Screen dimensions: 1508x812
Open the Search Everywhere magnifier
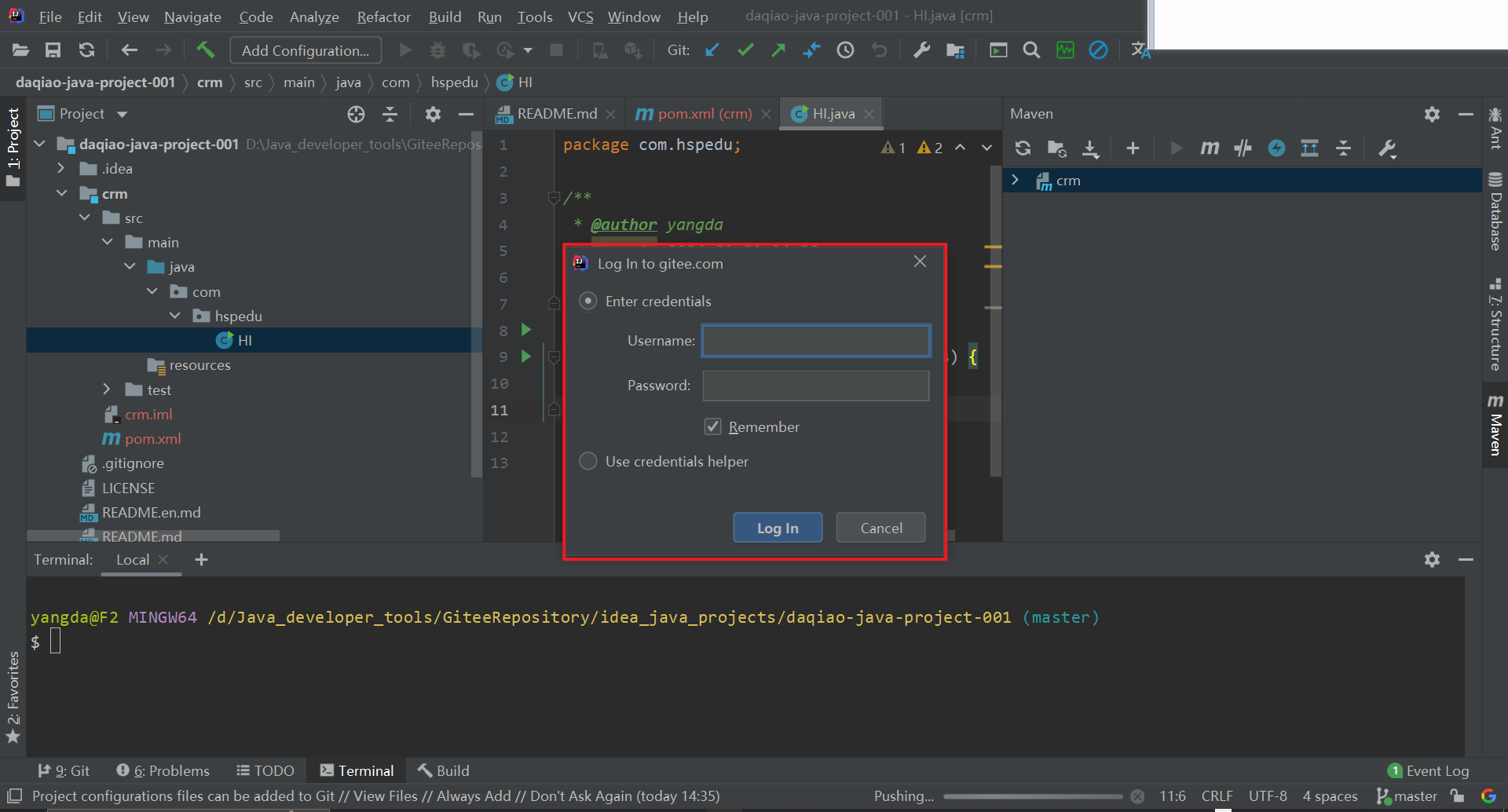tap(1031, 50)
